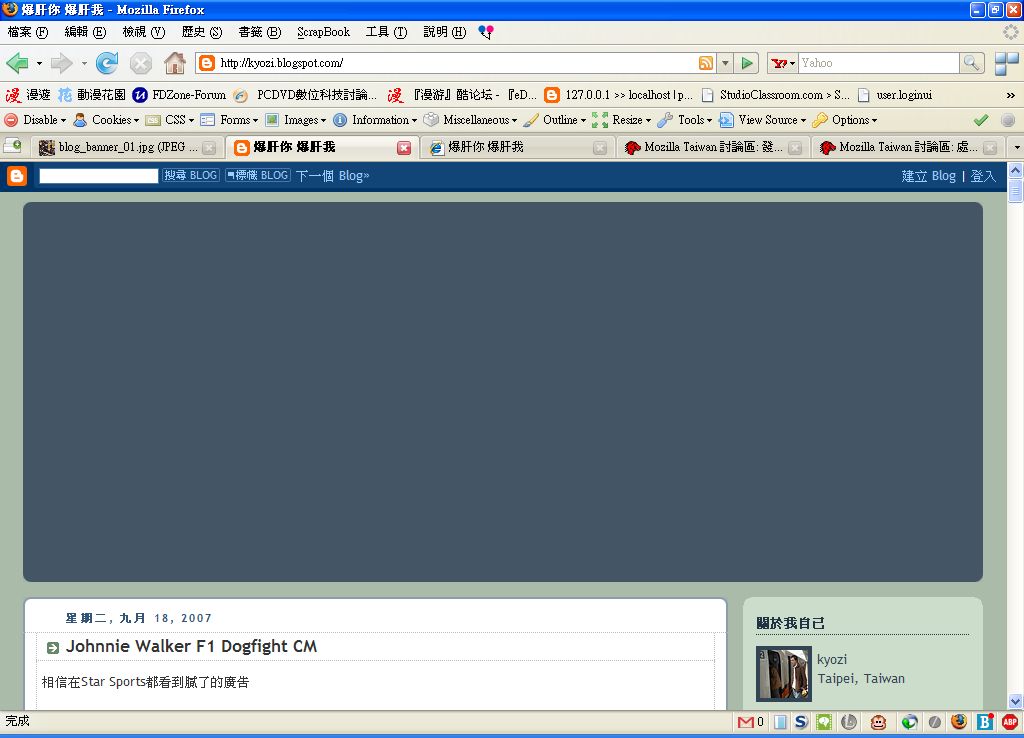Open the Options dropdown menu
This screenshot has height=738, width=1024.
845,120
